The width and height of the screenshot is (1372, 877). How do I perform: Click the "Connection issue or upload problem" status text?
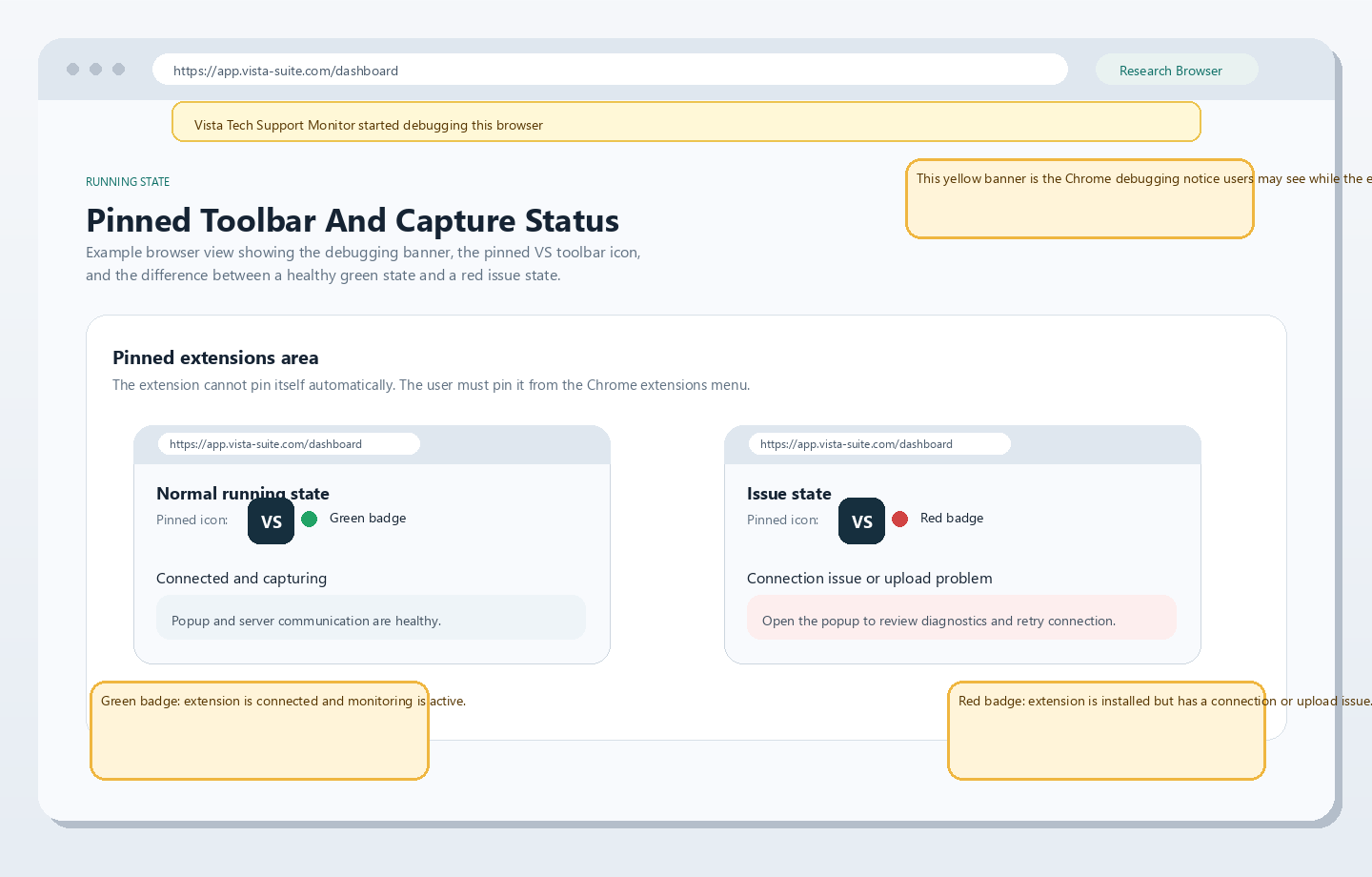[x=870, y=579]
